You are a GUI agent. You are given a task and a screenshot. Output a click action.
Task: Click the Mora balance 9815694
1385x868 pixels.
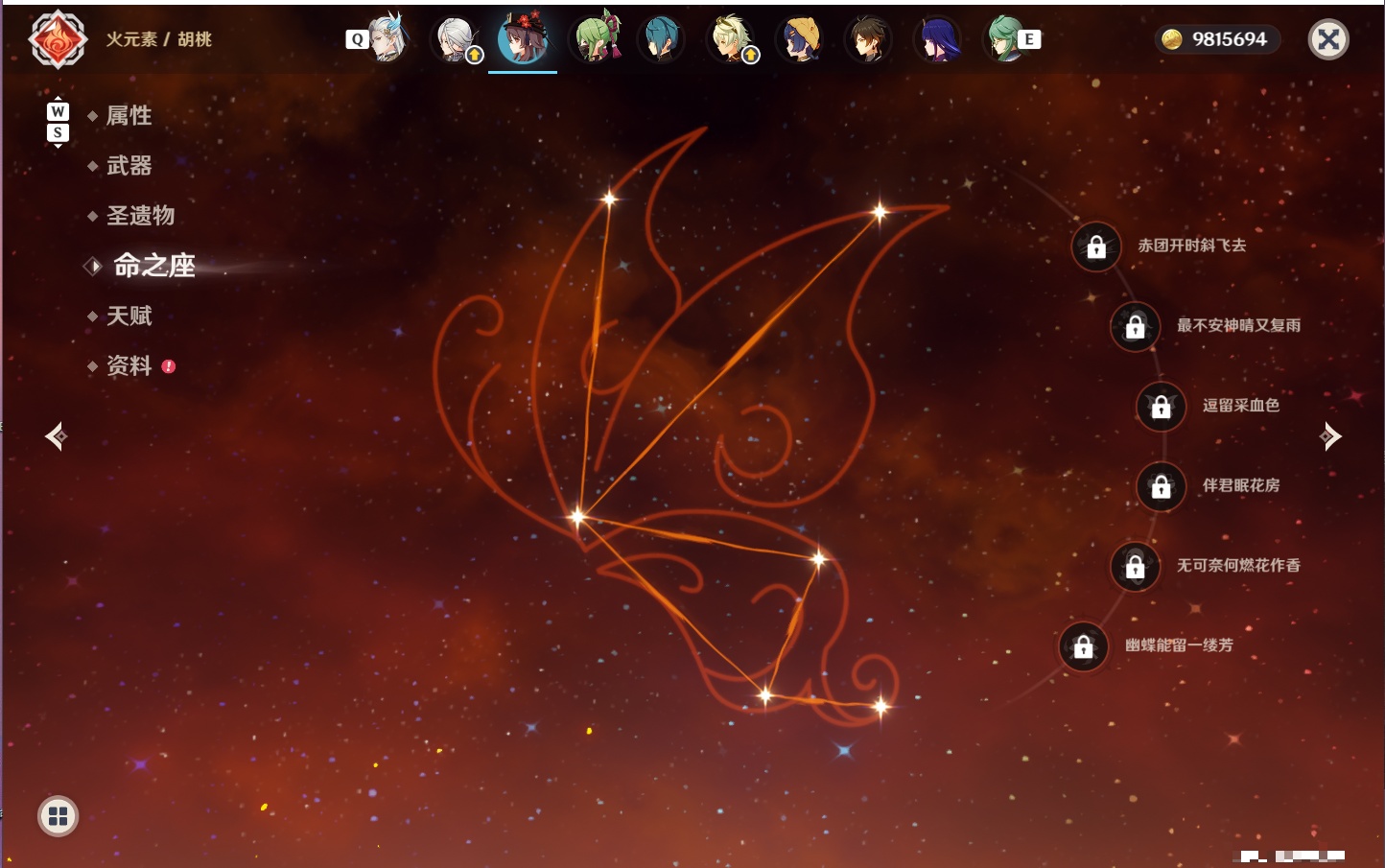1230,39
